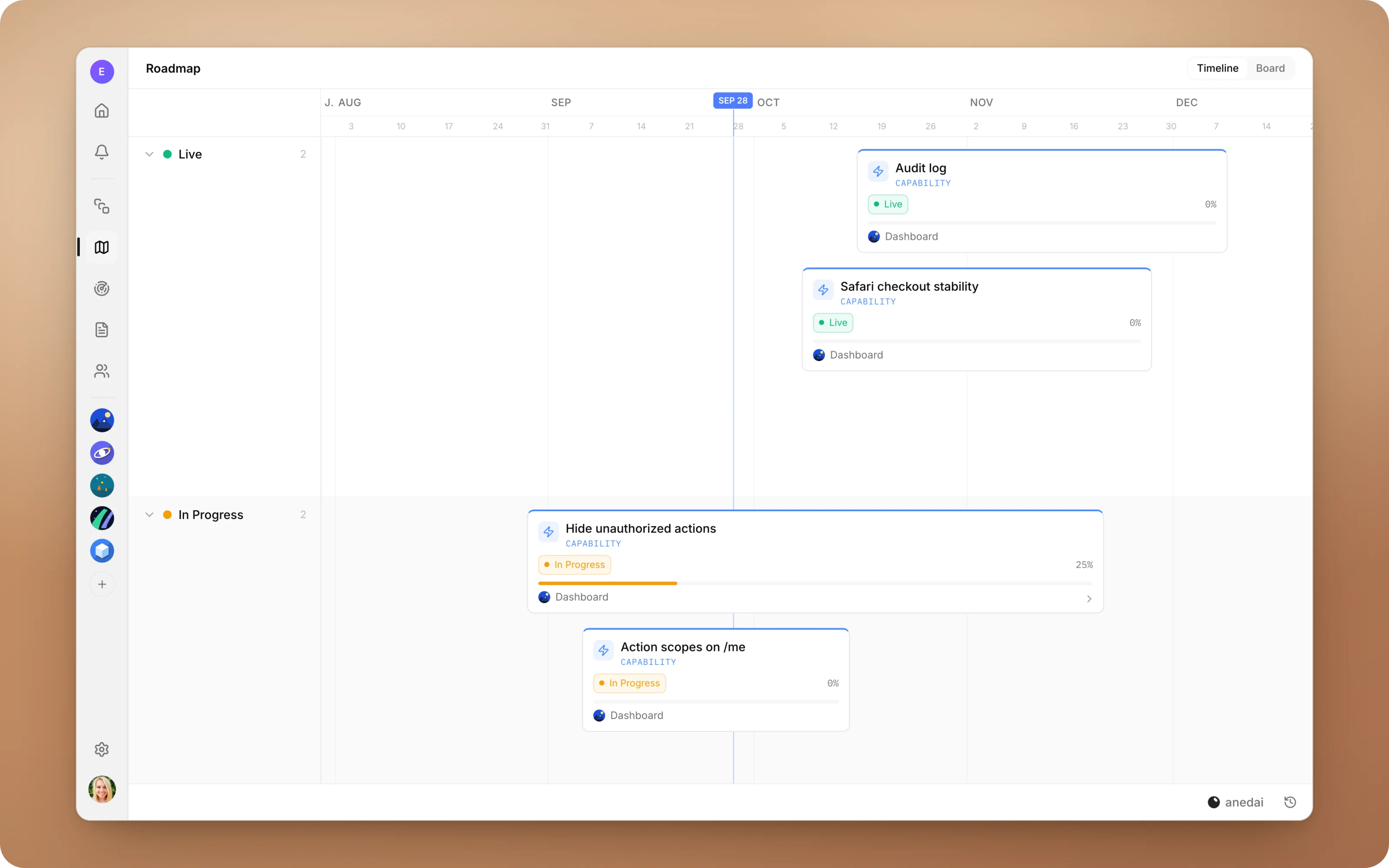Click the DEC month header
Screen dimensions: 1389x868
click(1186, 102)
